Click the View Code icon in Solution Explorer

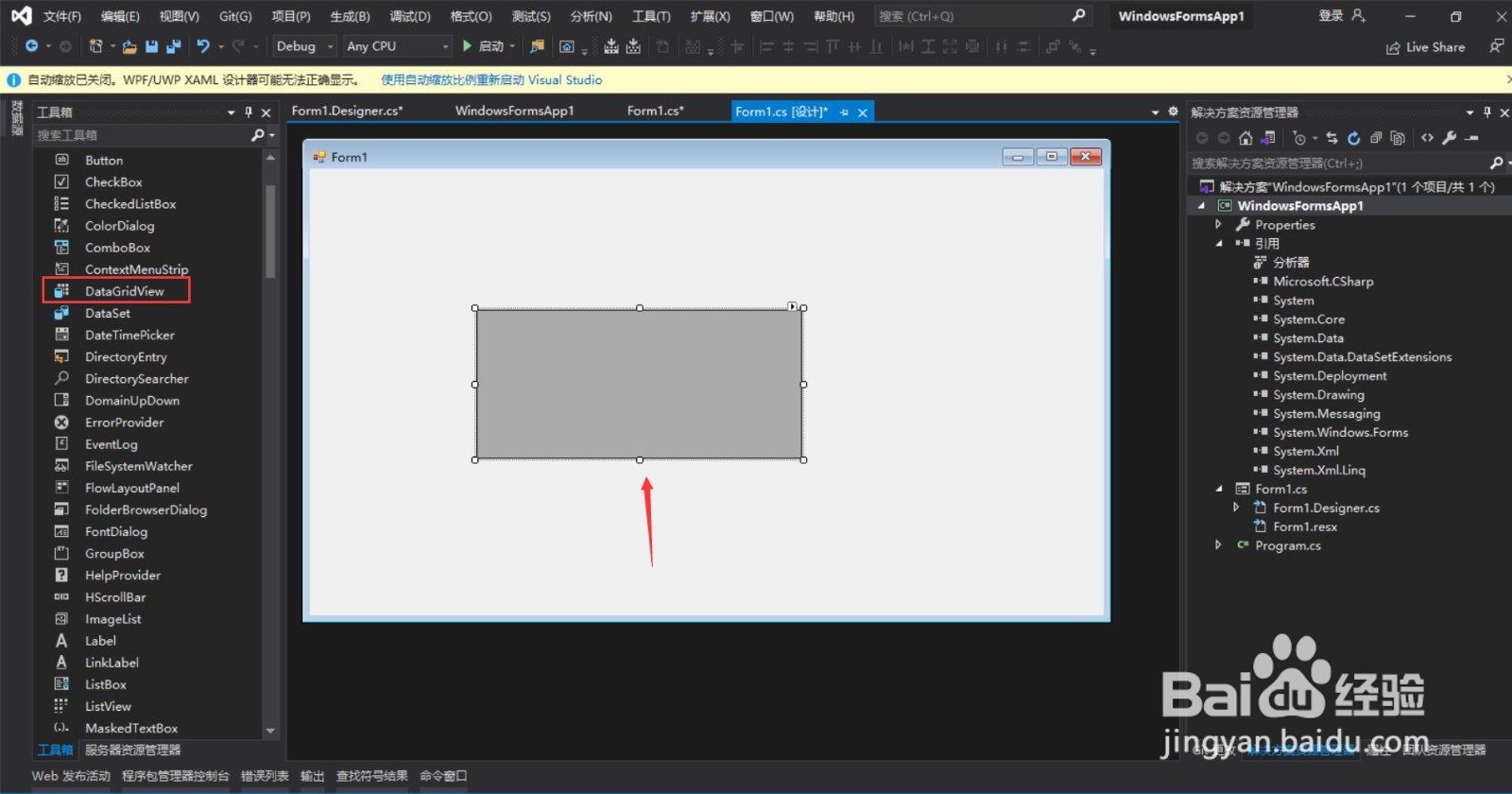tap(1427, 138)
